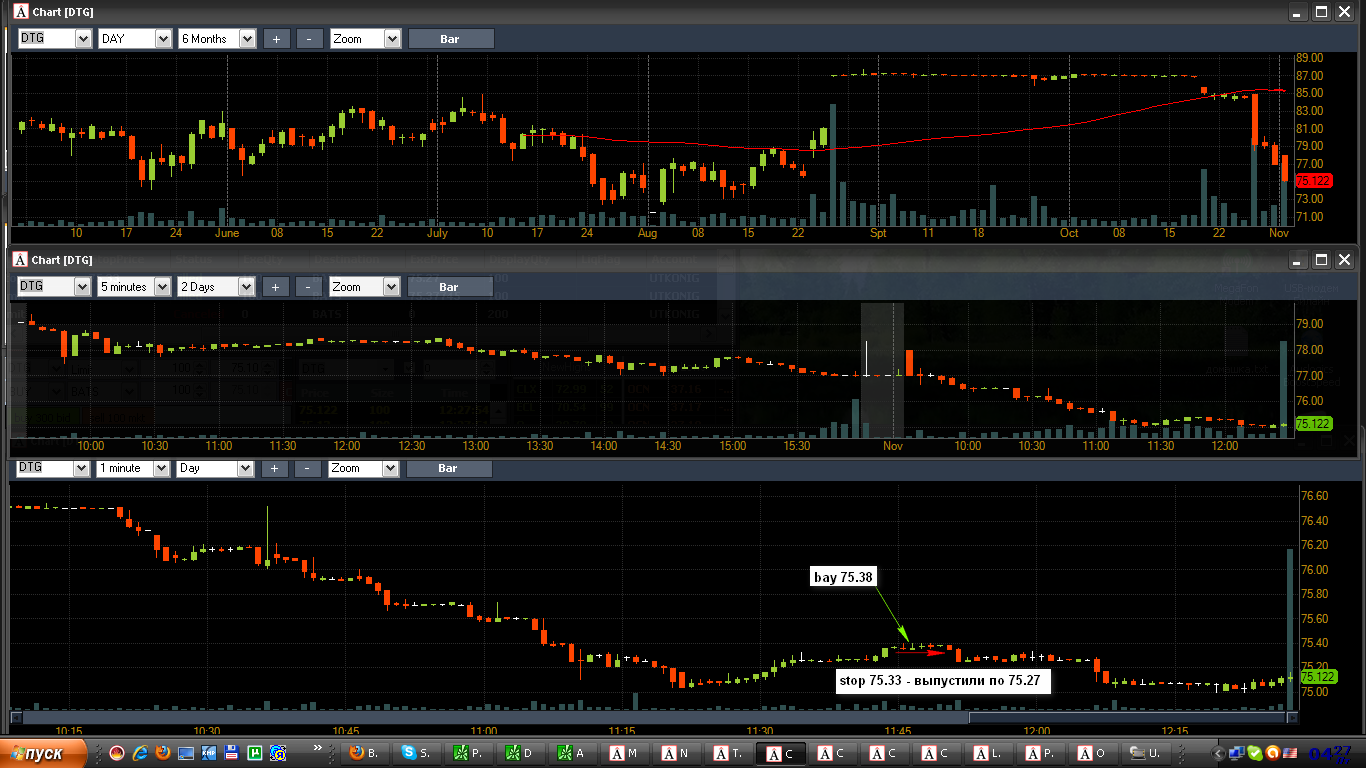Click the floppy disk quick launch icon
1366x768 pixels.
(x=232, y=753)
